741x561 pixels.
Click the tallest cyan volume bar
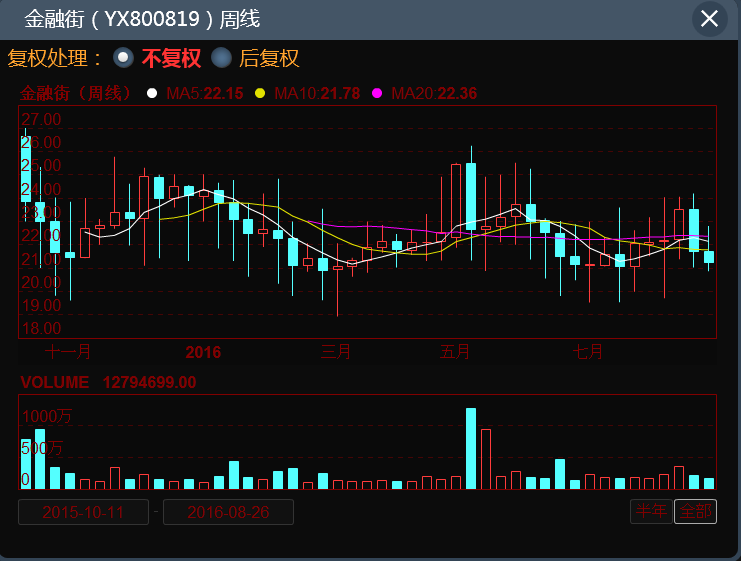coord(470,449)
